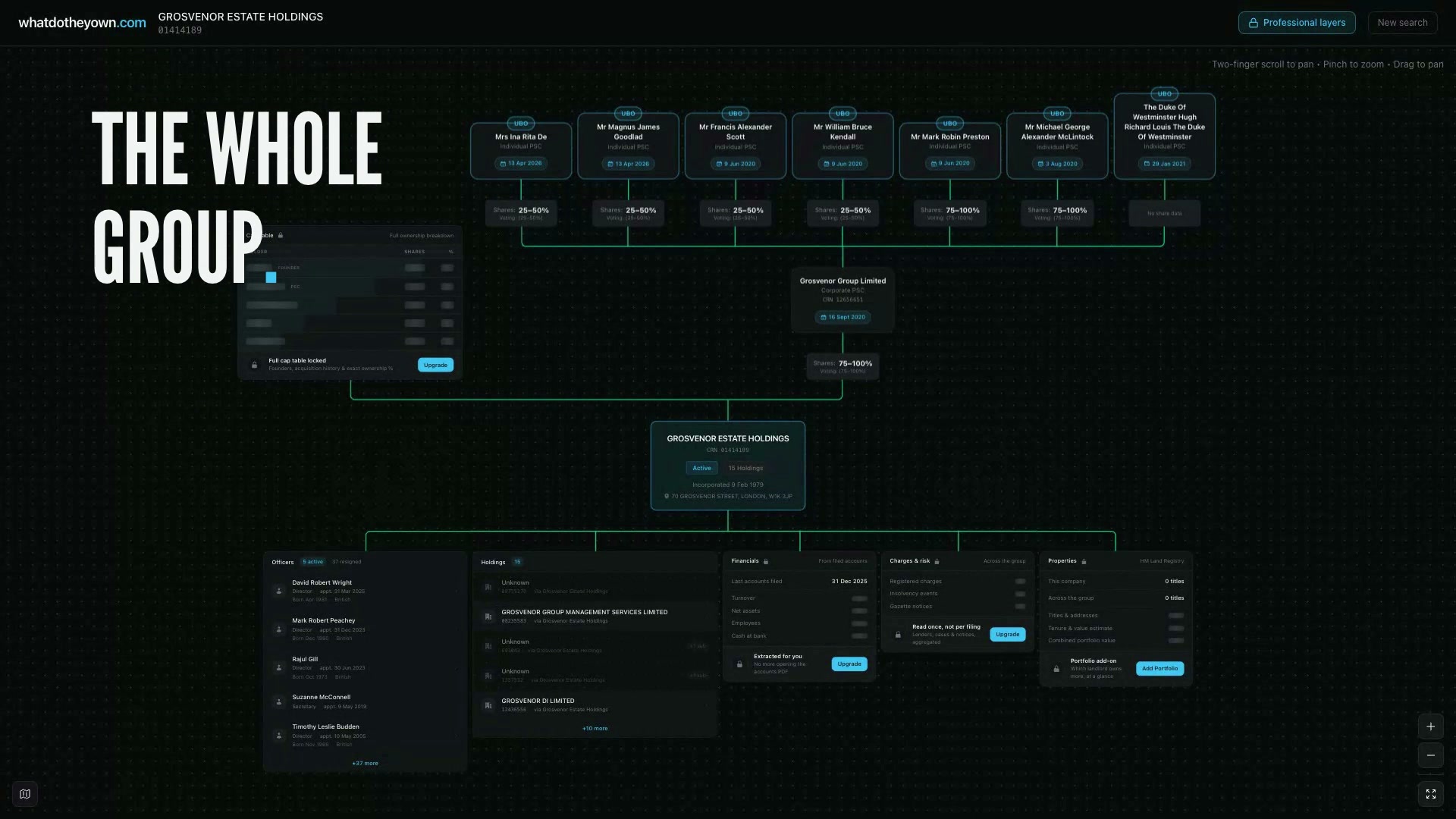Expand holdings list with +10 more
This screenshot has height=819, width=1456.
[595, 728]
